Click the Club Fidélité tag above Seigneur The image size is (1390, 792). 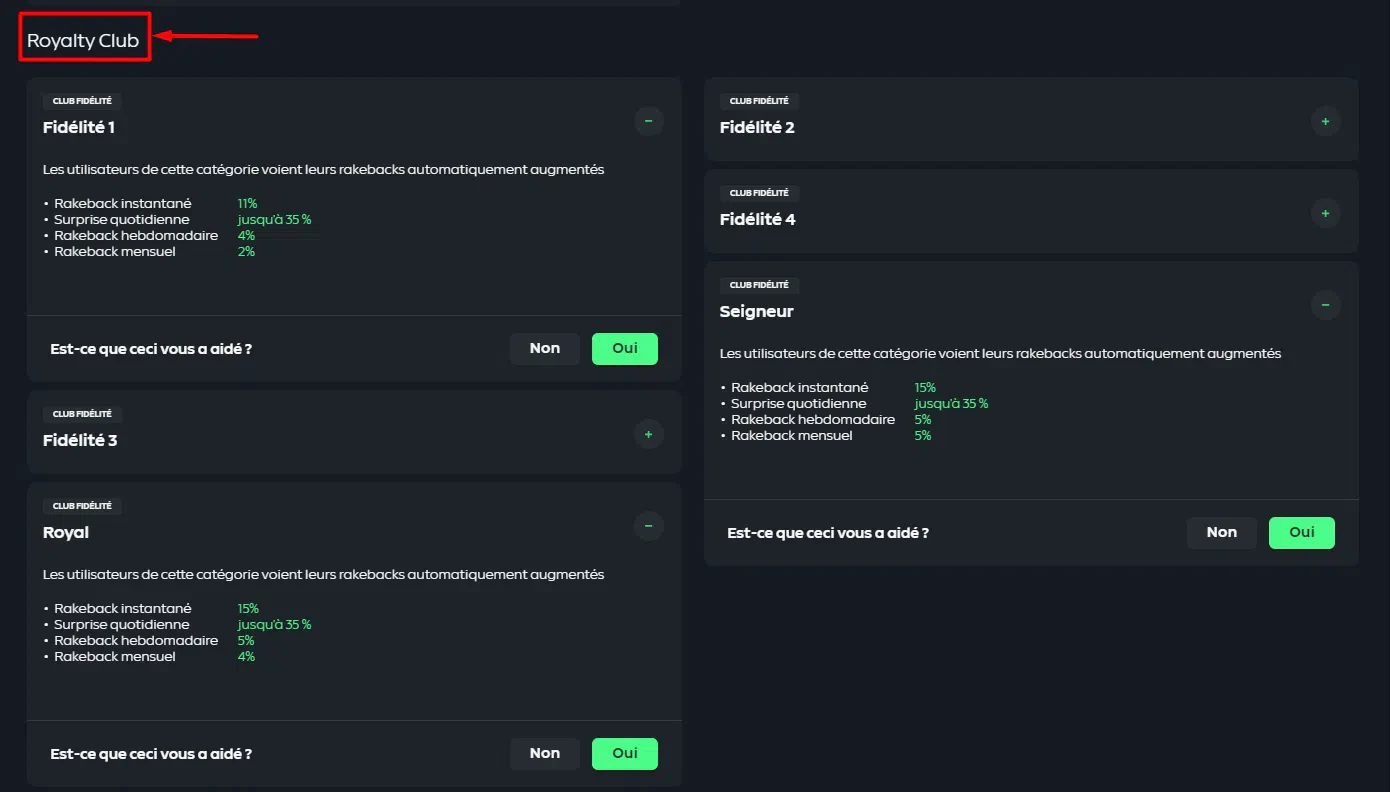click(759, 285)
